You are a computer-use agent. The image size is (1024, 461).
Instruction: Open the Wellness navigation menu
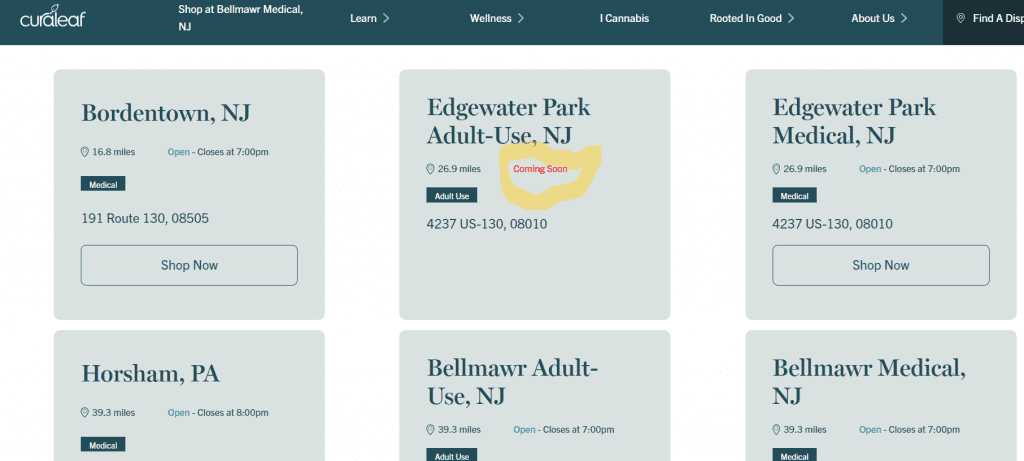(x=490, y=18)
